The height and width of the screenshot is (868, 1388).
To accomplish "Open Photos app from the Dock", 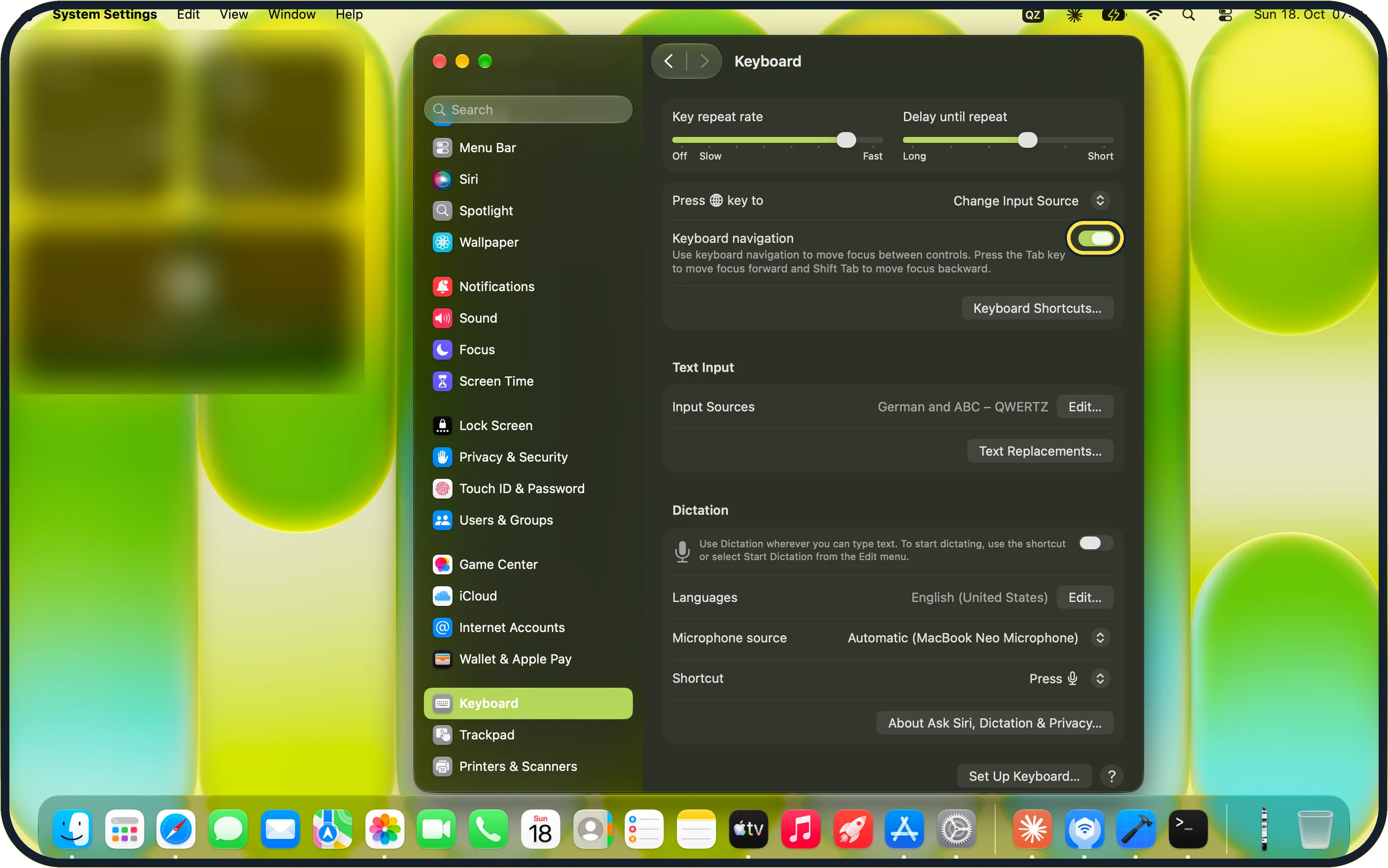I will point(385,829).
